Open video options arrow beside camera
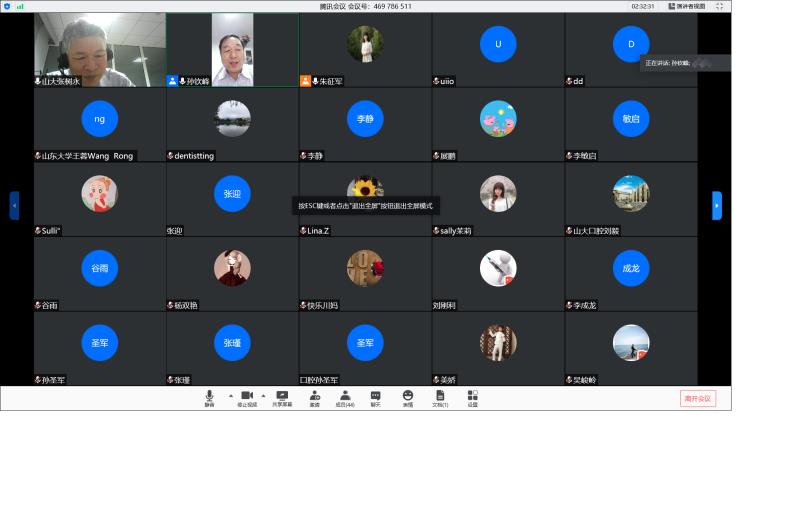This screenshot has height=525, width=800. [x=263, y=395]
